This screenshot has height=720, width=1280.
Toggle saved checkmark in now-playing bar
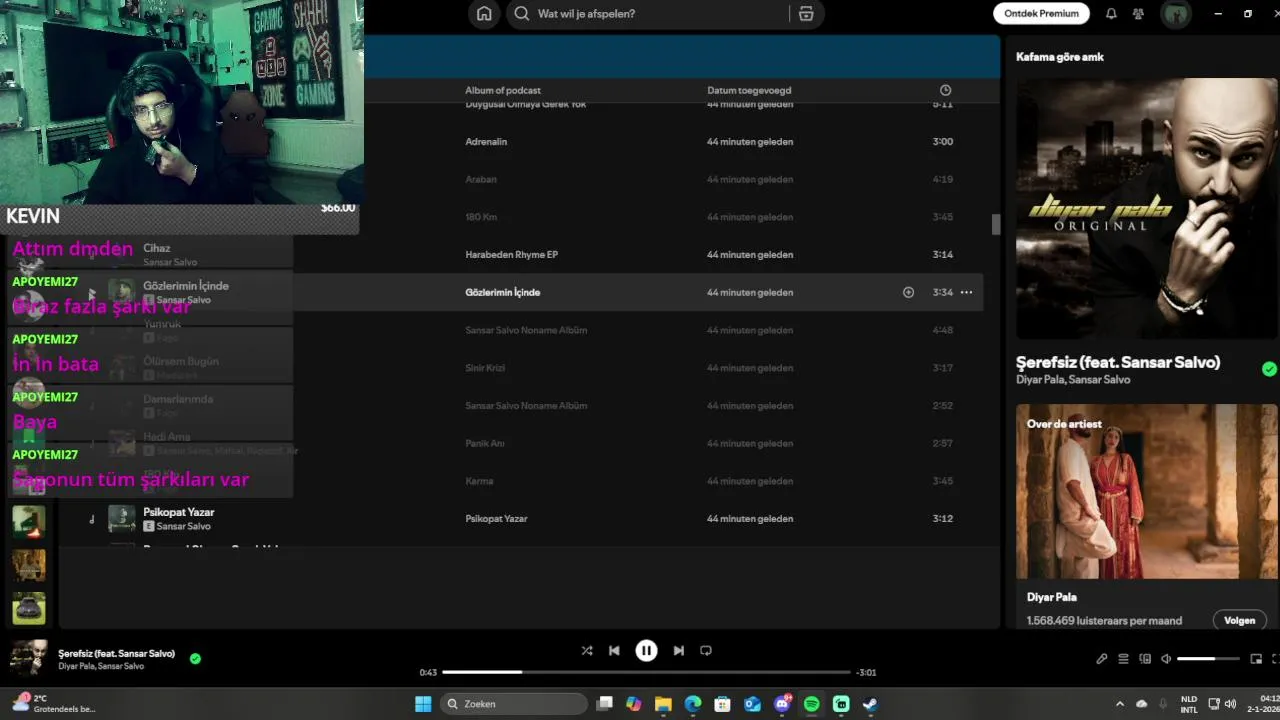point(195,658)
